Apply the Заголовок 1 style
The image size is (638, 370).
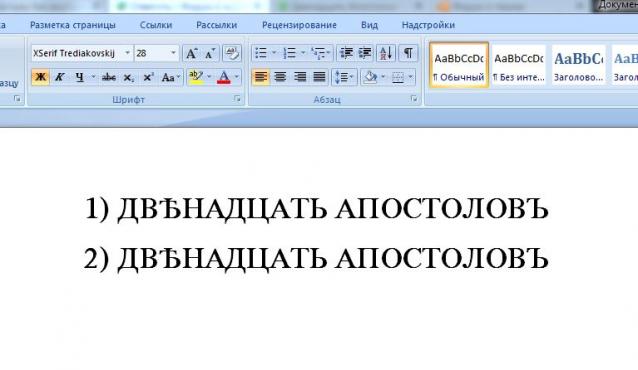(578, 65)
